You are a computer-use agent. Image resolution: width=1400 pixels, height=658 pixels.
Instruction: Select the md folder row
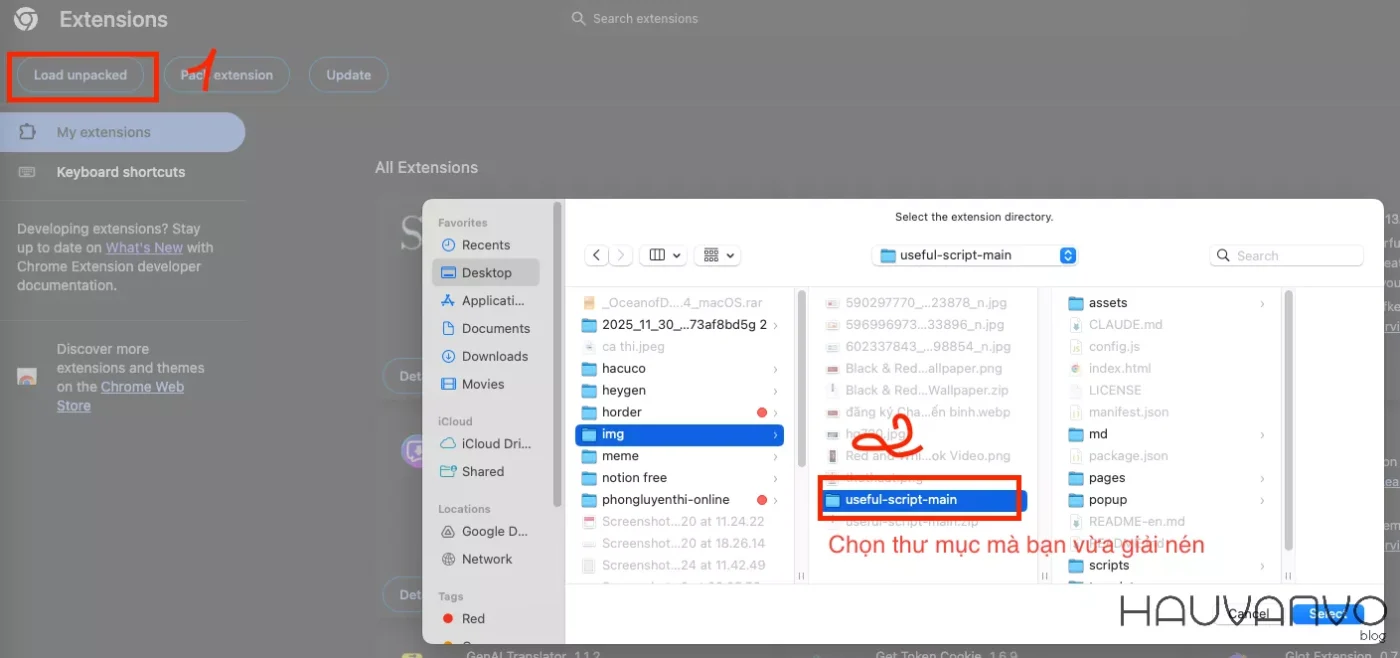(x=1167, y=434)
